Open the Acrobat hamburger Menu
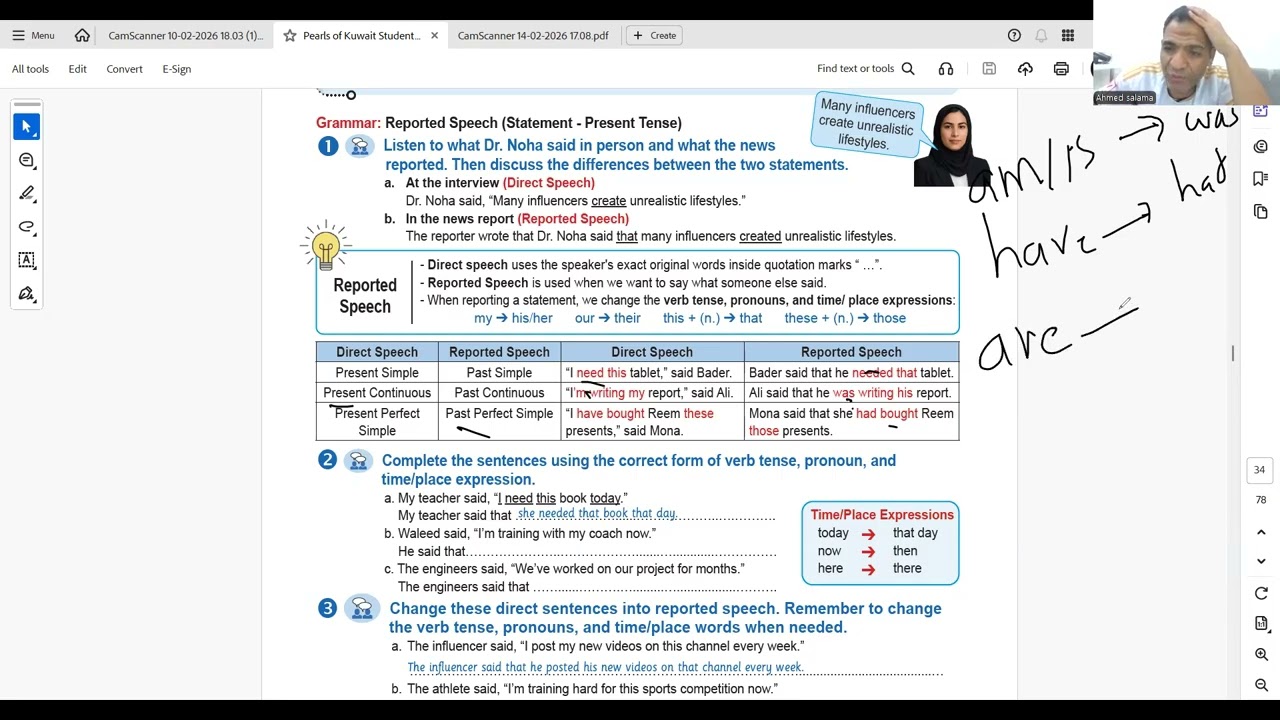Screen dimensions: 1280x720 point(33,35)
